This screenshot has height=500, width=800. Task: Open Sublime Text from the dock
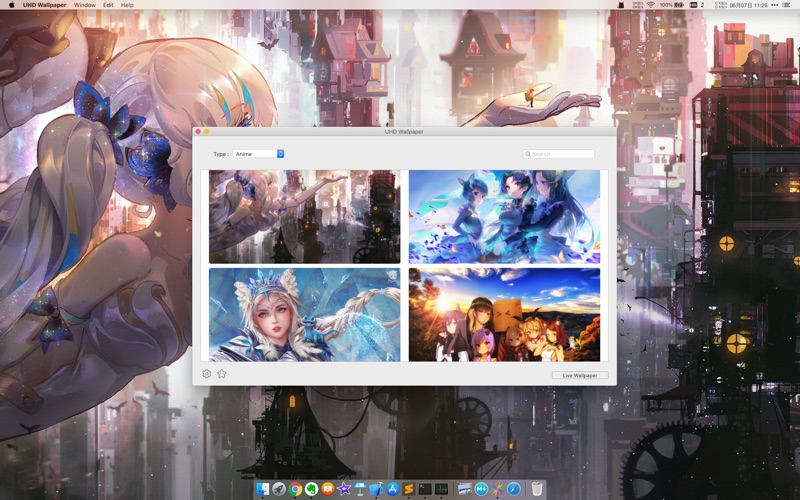(x=409, y=489)
